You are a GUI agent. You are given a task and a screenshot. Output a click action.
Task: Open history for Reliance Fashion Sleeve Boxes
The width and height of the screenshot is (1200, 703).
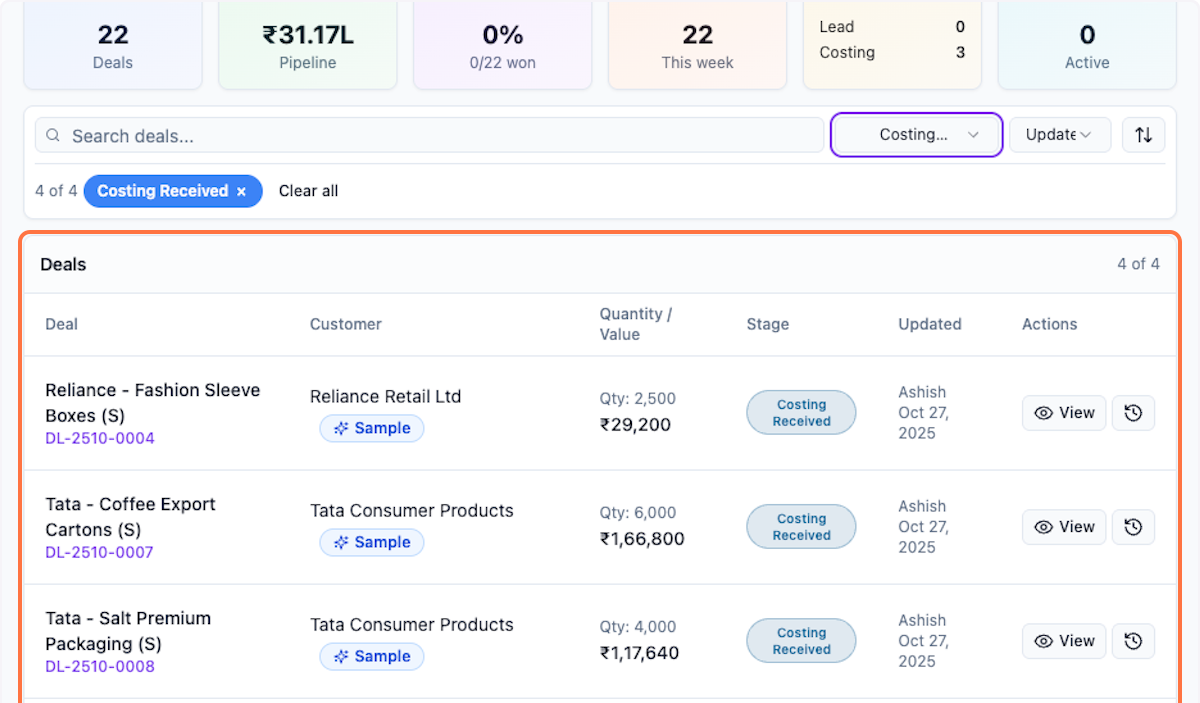pyautogui.click(x=1133, y=413)
